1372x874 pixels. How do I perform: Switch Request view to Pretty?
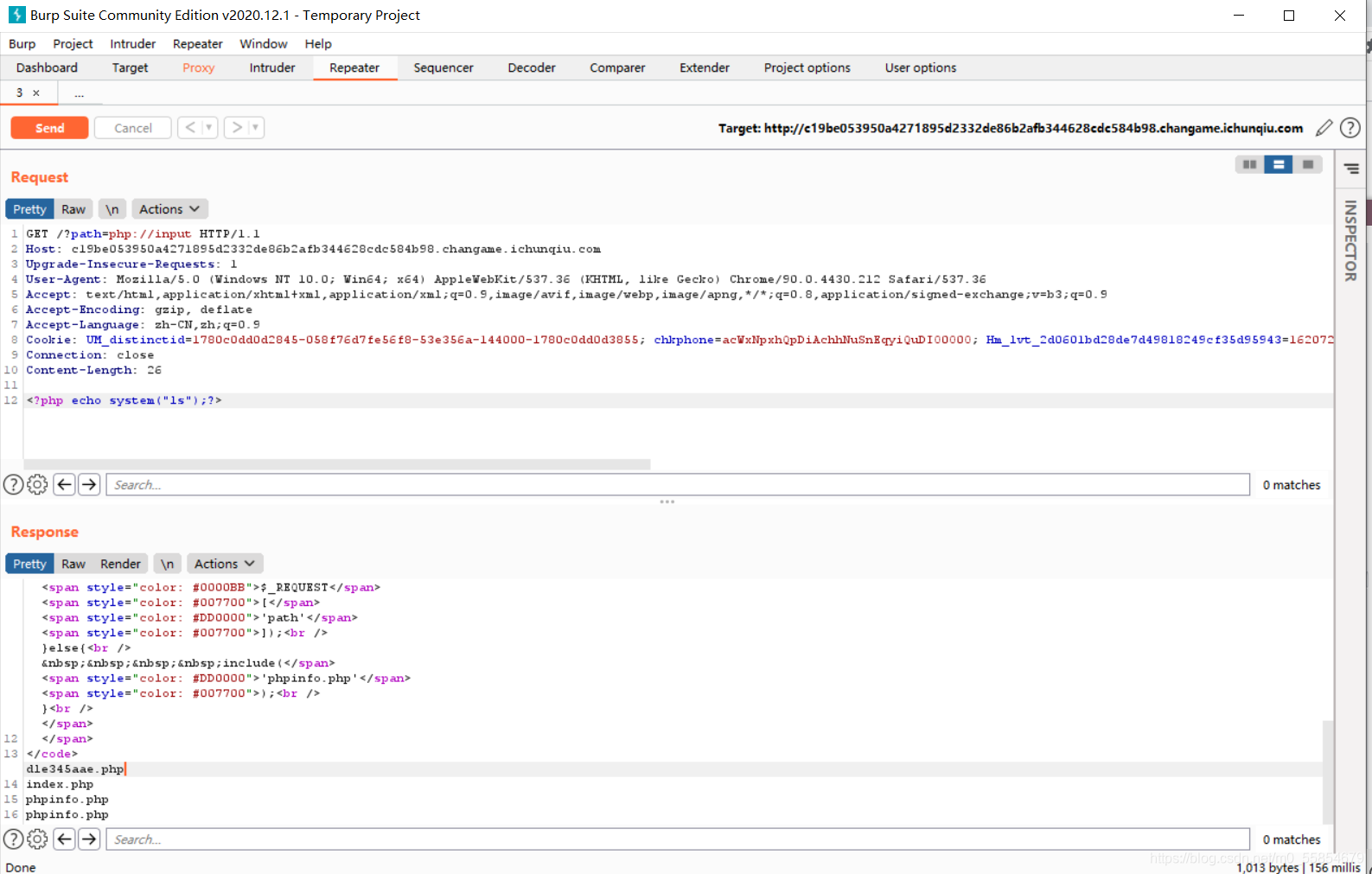pos(29,209)
